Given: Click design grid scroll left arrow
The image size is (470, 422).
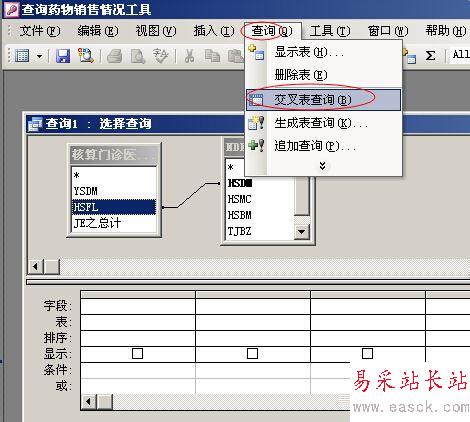Looking at the screenshot, I should [x=89, y=402].
